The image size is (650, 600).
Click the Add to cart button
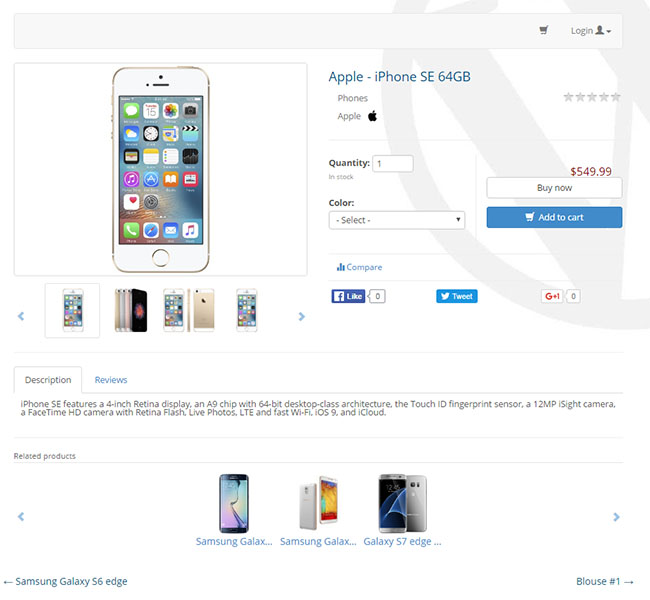[554, 217]
